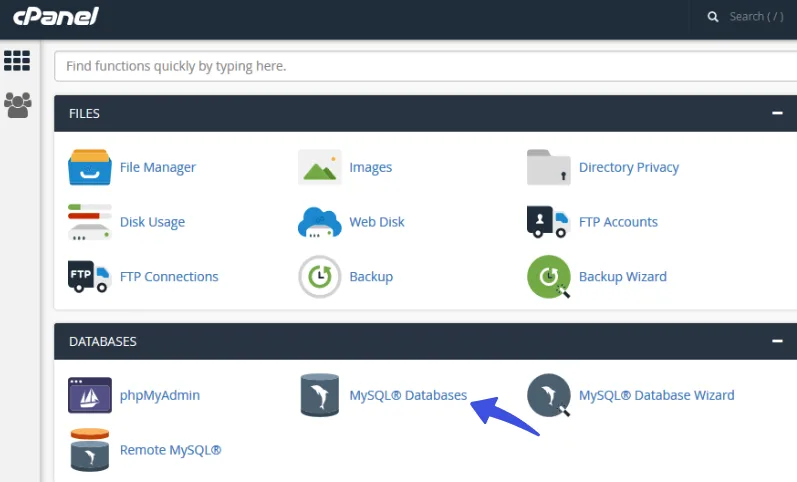Open the Web Disk cloud icon
Viewport: 797px width, 482px height.
319,222
